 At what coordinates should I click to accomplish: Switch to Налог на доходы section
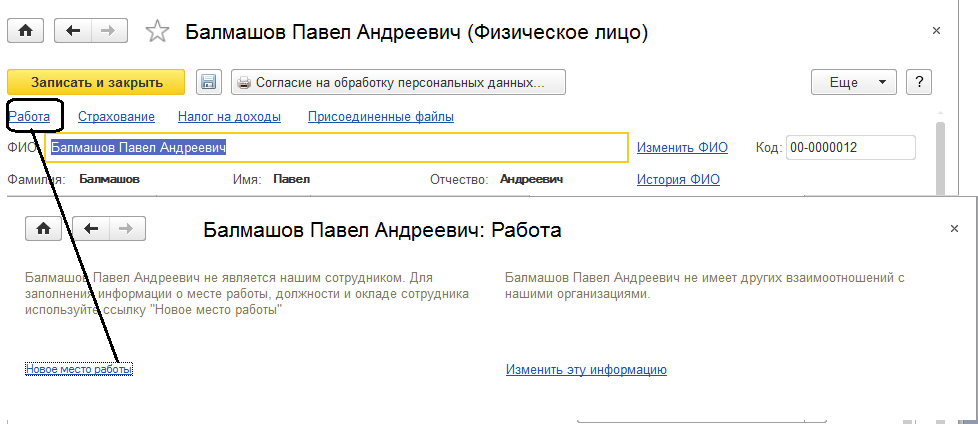click(x=229, y=117)
